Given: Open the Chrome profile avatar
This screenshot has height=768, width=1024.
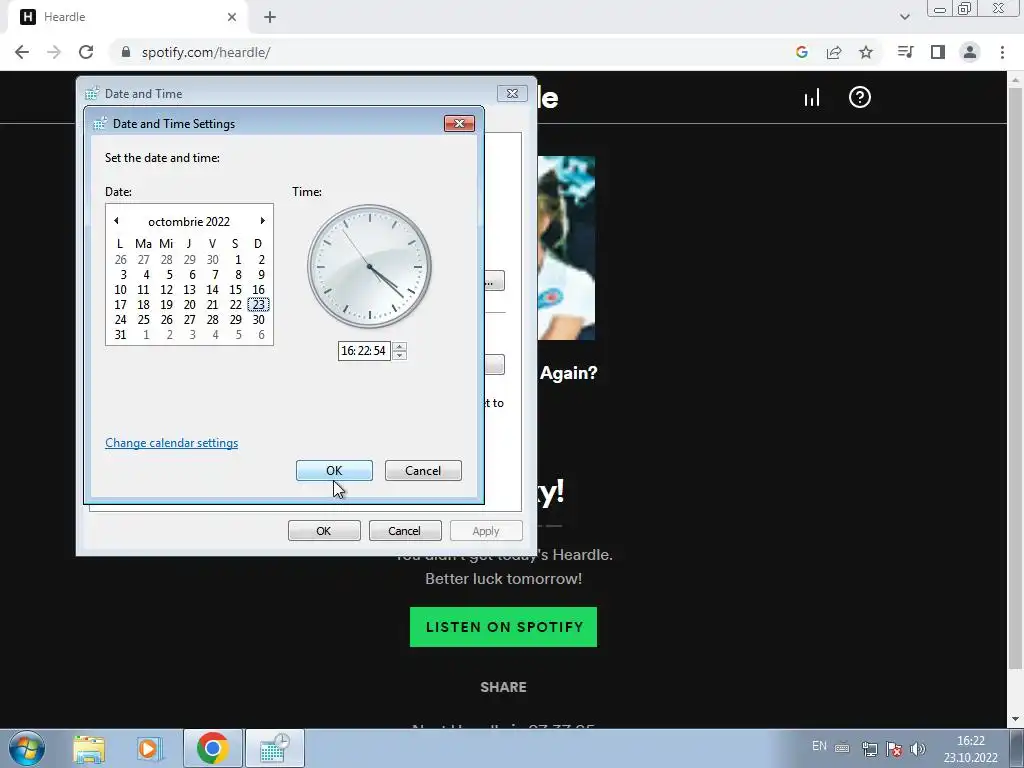Looking at the screenshot, I should coord(970,52).
